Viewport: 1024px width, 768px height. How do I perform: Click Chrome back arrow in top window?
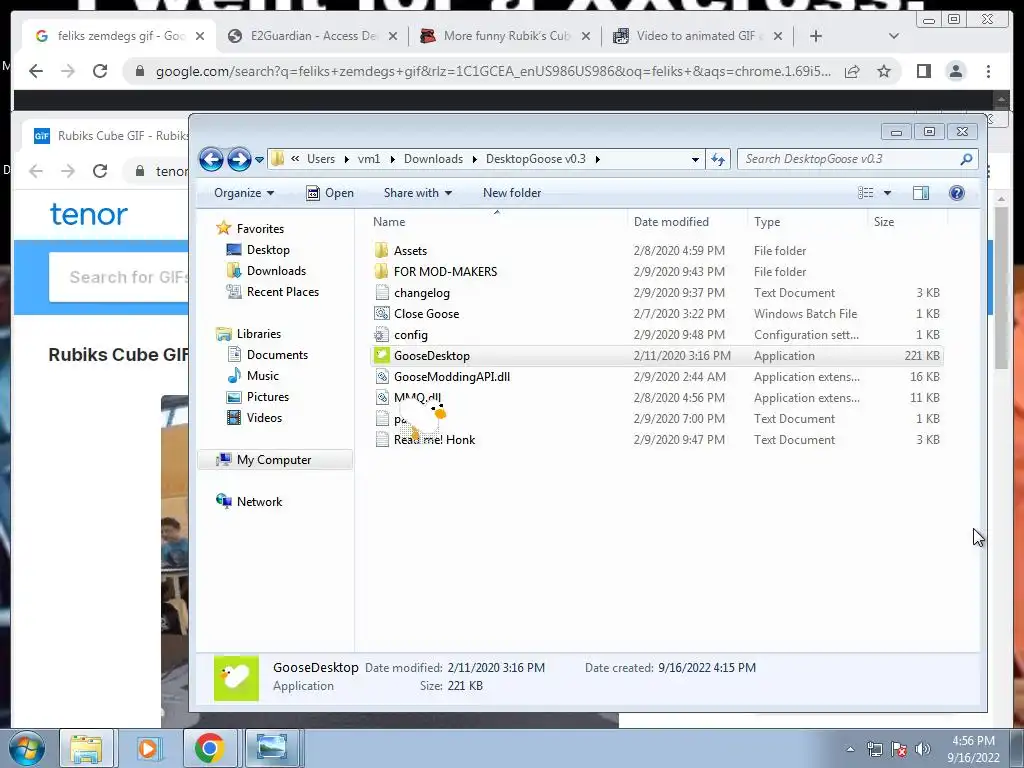[x=36, y=71]
